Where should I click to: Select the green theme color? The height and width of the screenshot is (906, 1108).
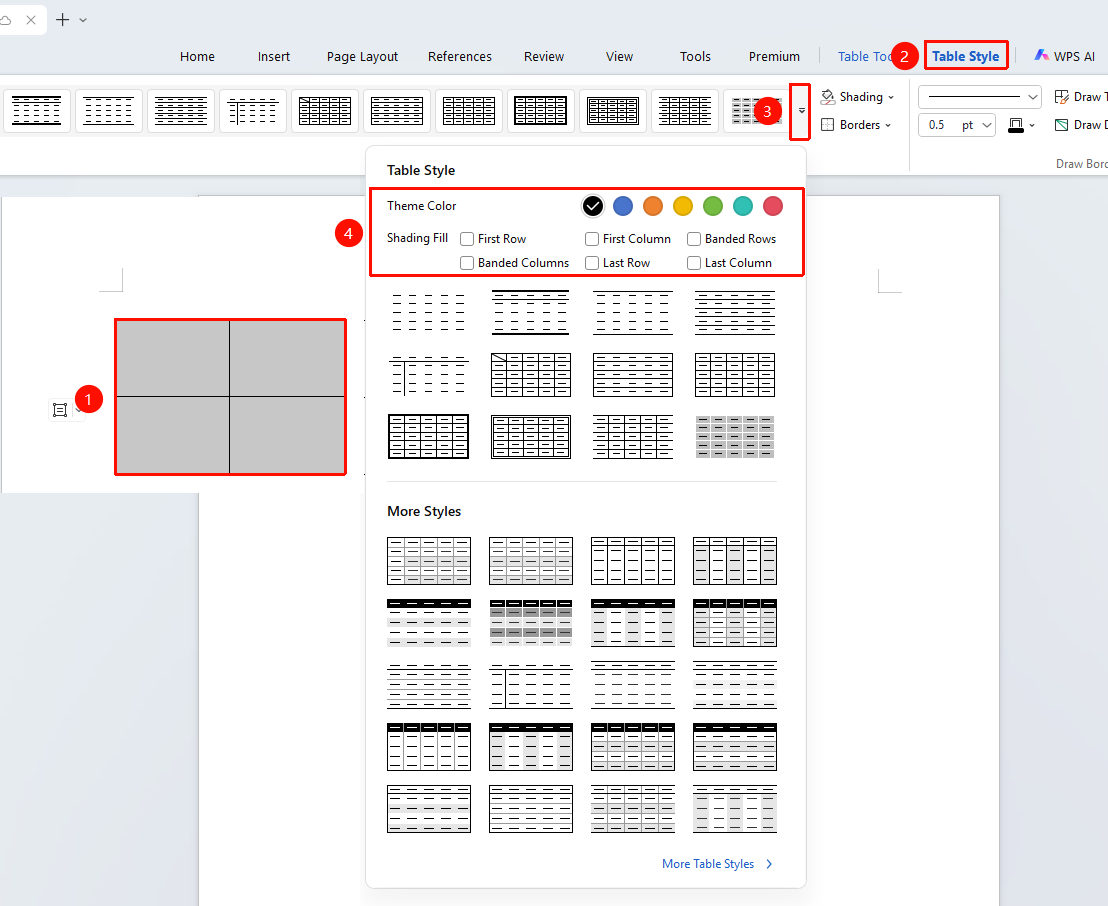713,206
